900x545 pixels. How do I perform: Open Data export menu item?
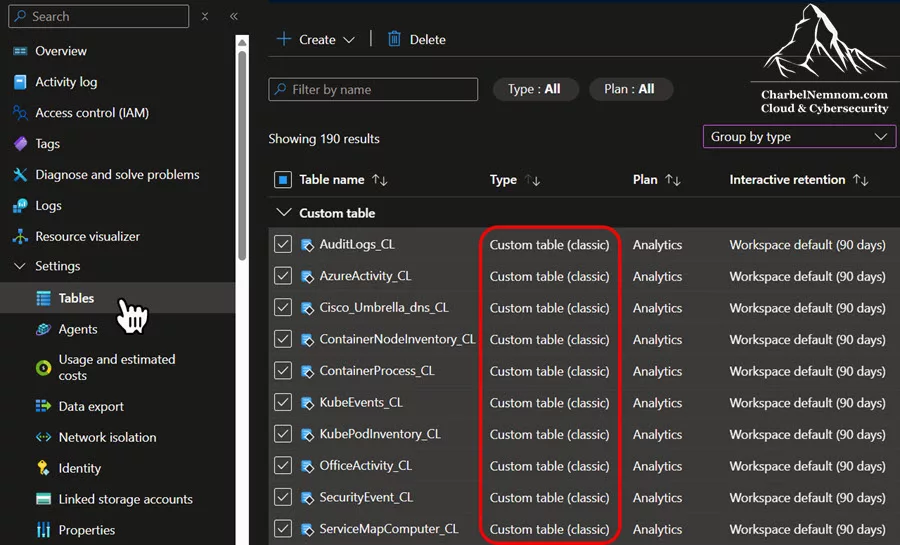coord(91,406)
